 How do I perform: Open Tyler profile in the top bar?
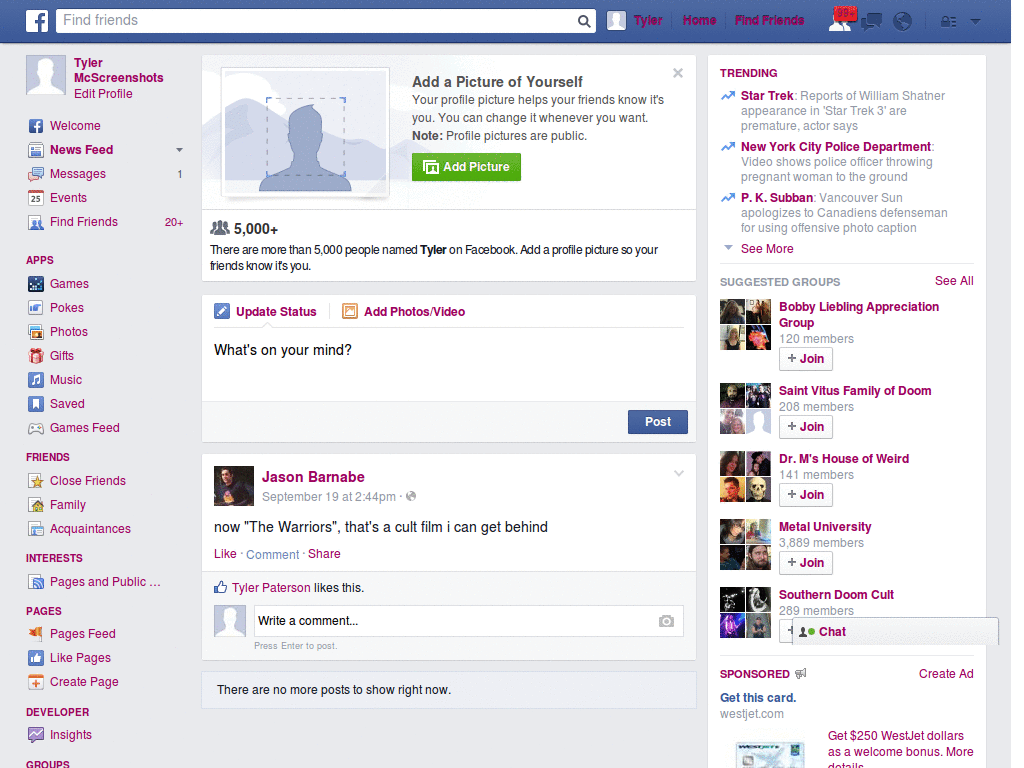(x=635, y=21)
